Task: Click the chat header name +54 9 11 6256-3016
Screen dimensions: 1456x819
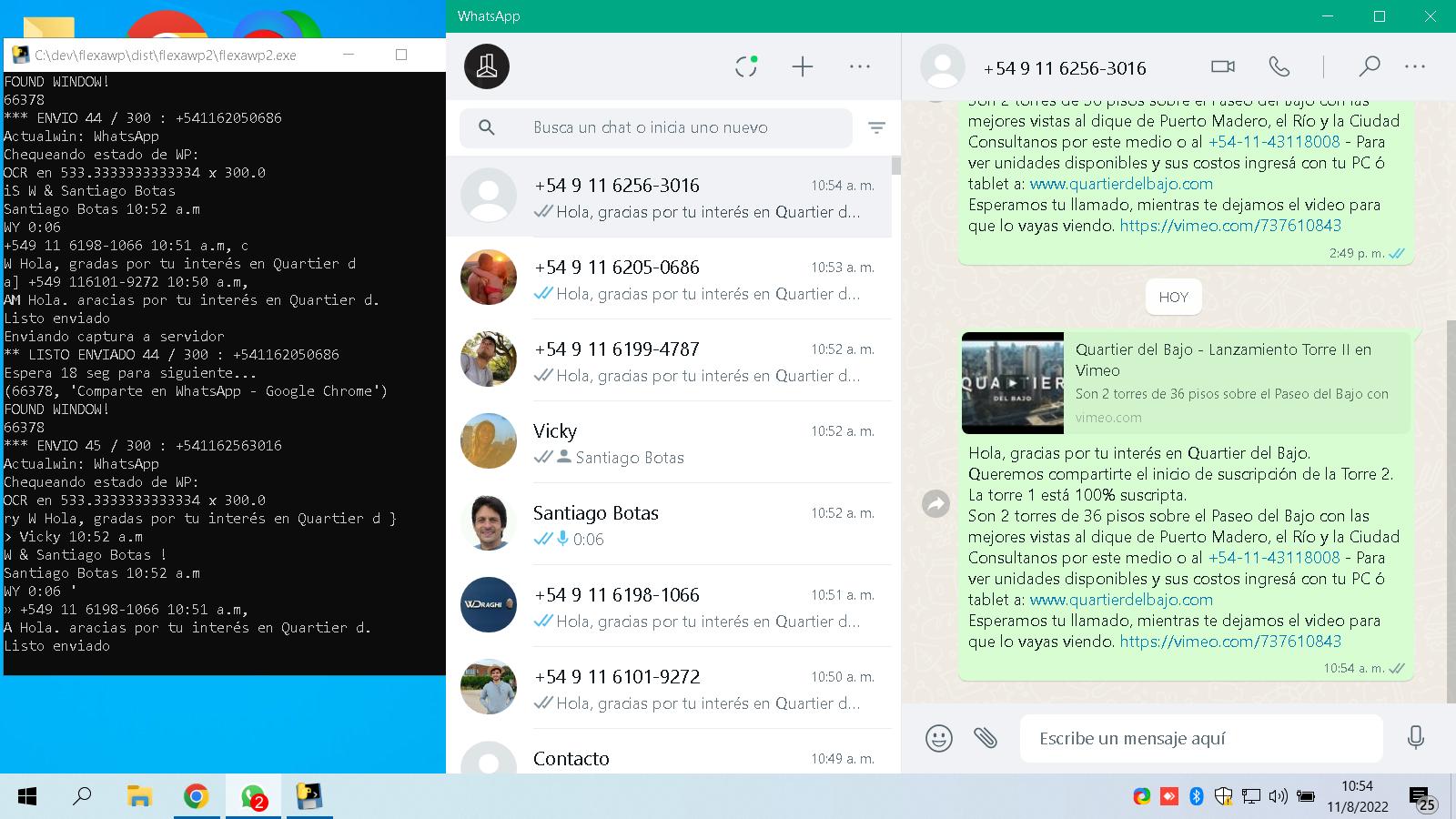Action: point(1065,68)
